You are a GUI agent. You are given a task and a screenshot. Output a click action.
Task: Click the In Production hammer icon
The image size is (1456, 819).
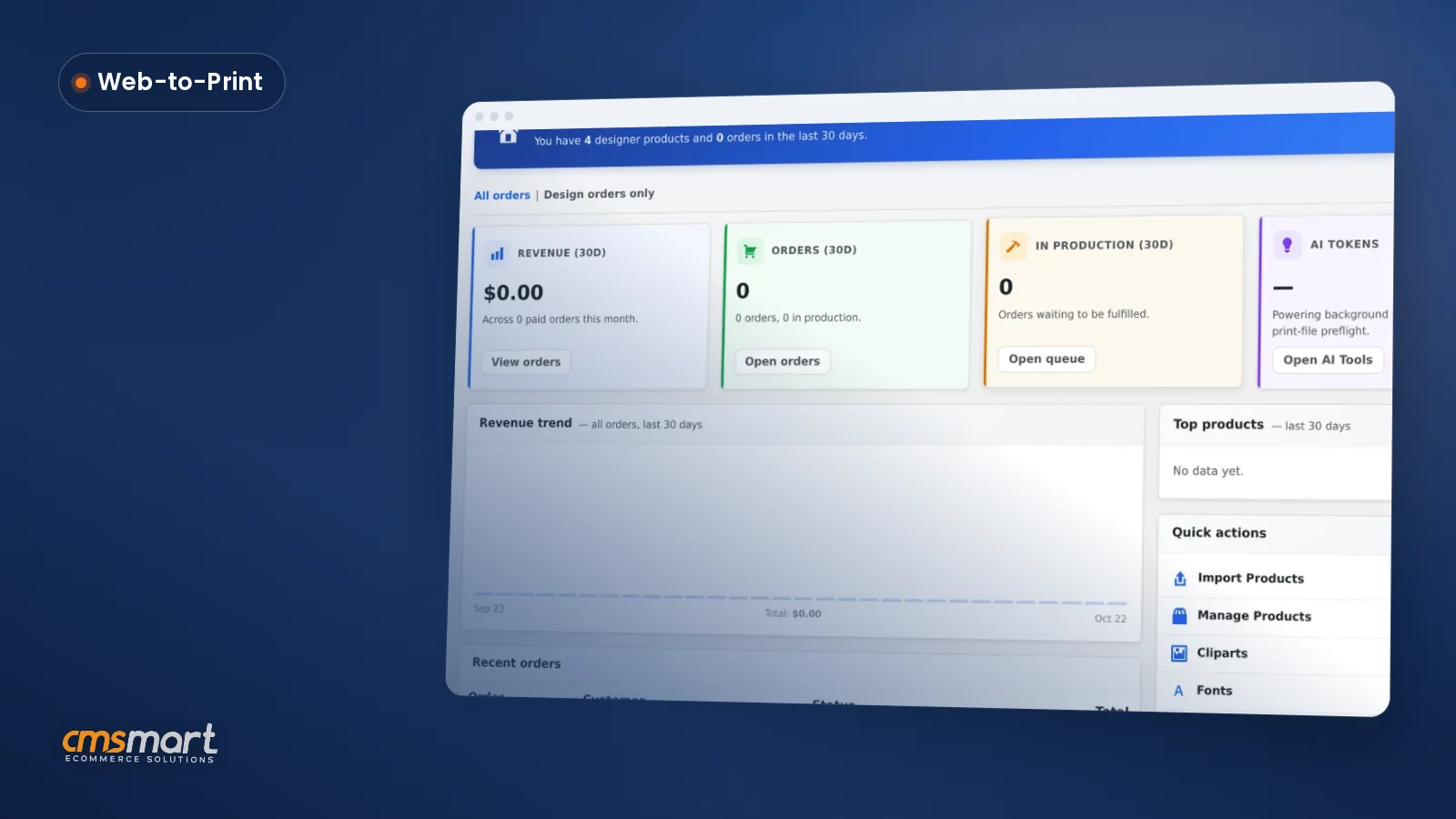[1013, 247]
